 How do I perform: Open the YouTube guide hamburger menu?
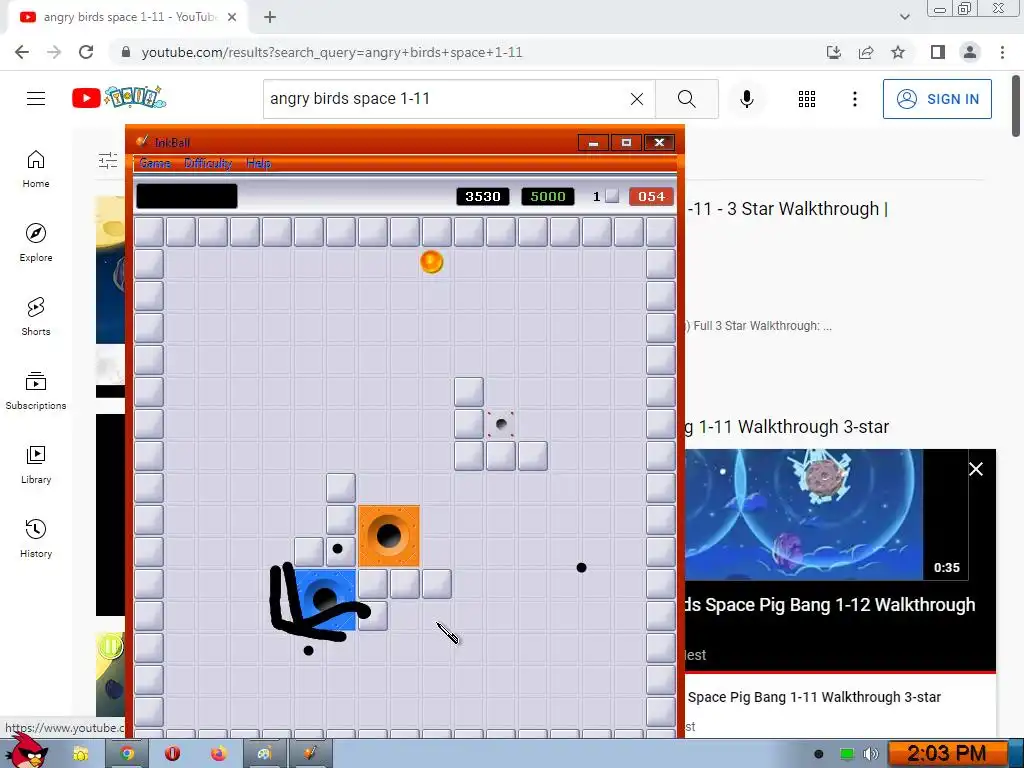click(36, 99)
